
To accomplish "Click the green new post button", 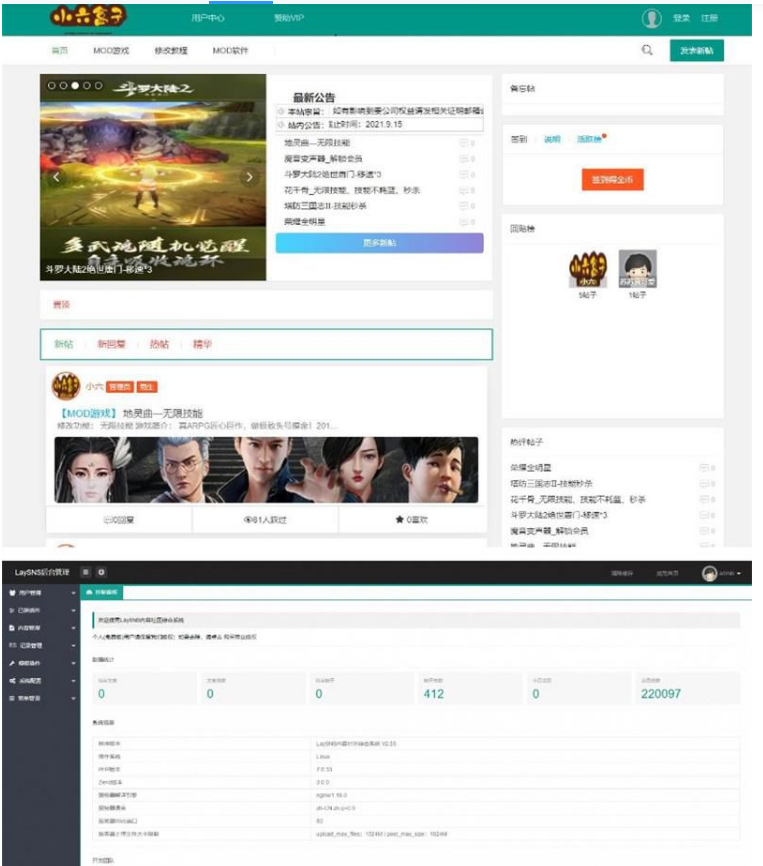I will 696,51.
